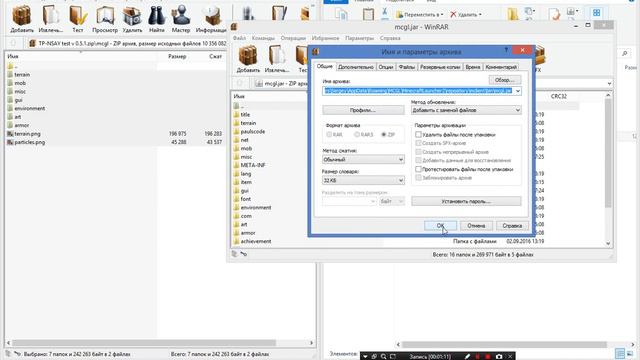The width and height of the screenshot is (640, 360).
Task: Toggle Создать непрерывный архив checkbox
Action: [x=418, y=152]
